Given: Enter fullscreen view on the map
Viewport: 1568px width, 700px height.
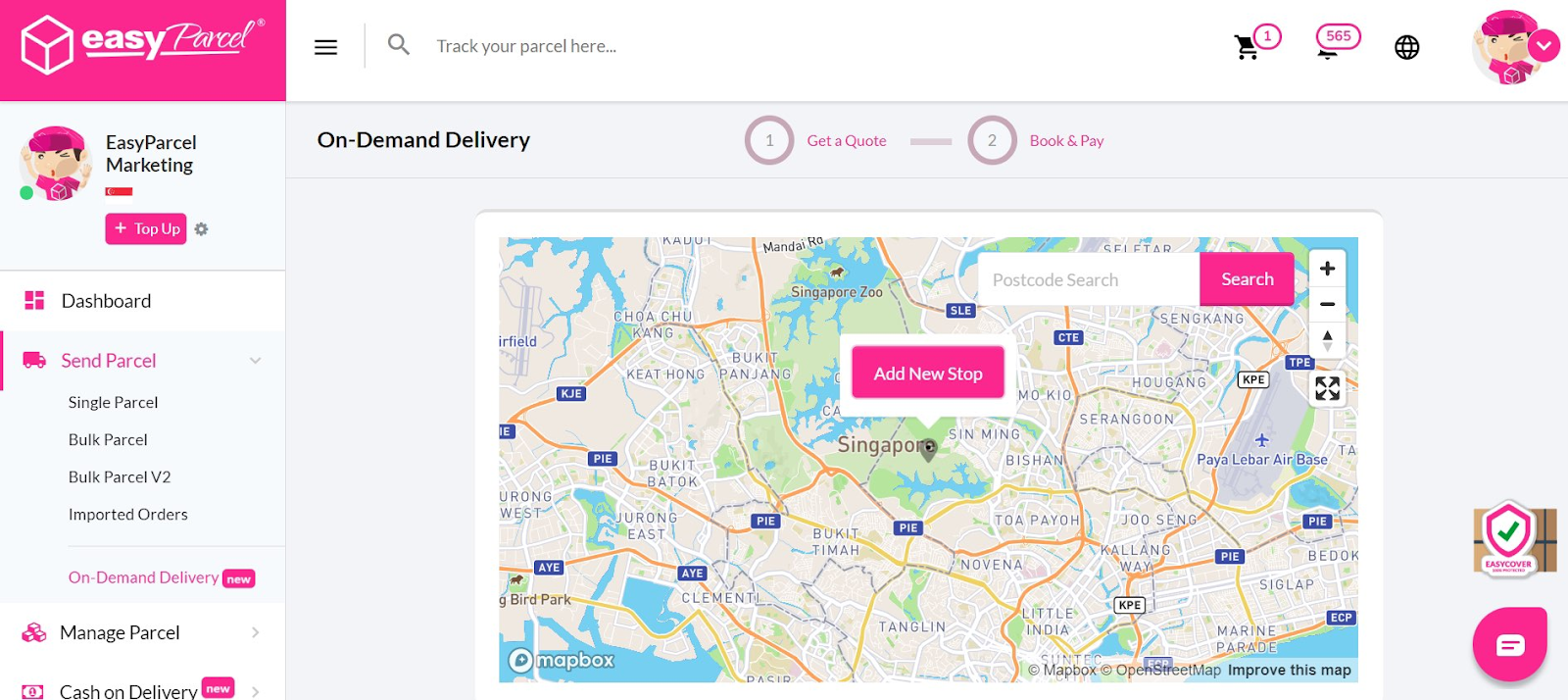Looking at the screenshot, I should pos(1327,388).
